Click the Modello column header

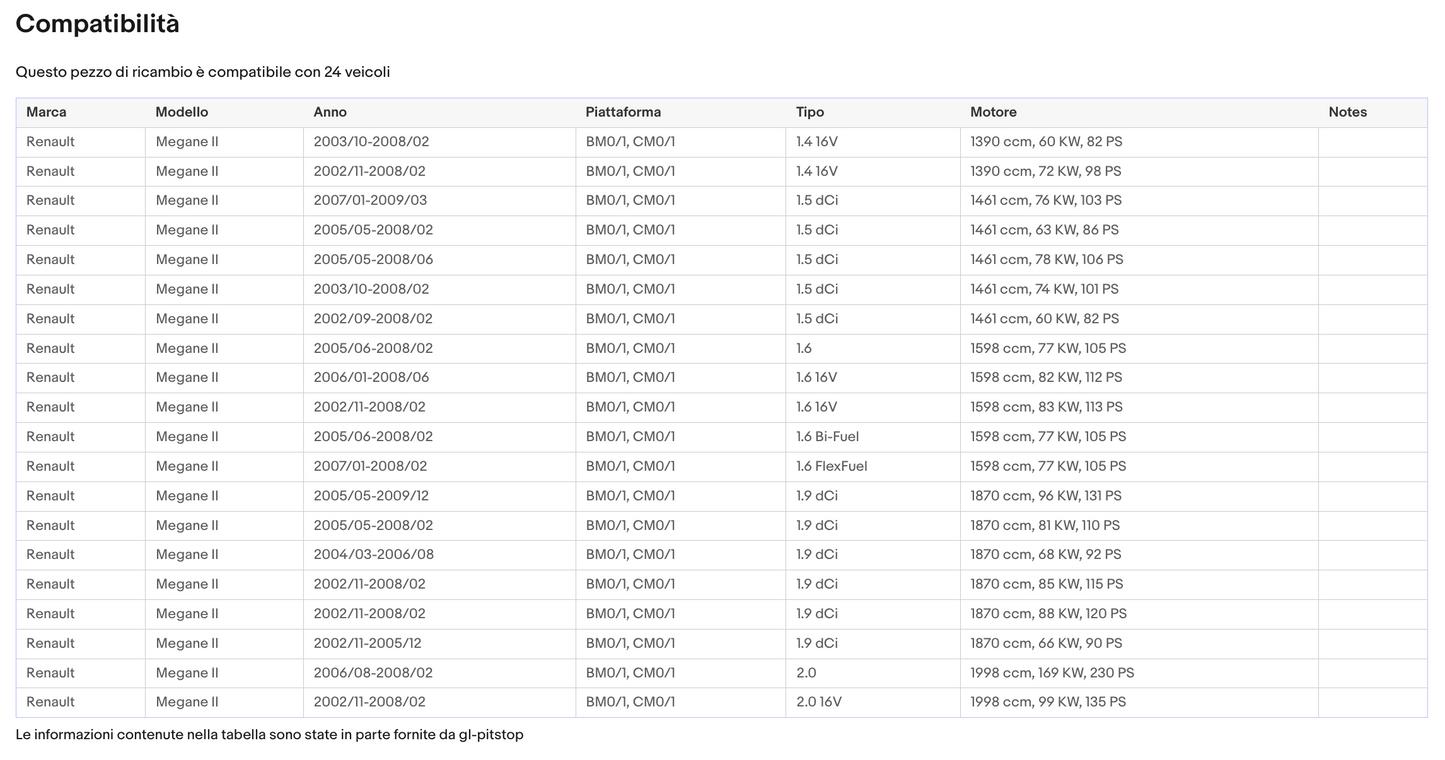[181, 112]
